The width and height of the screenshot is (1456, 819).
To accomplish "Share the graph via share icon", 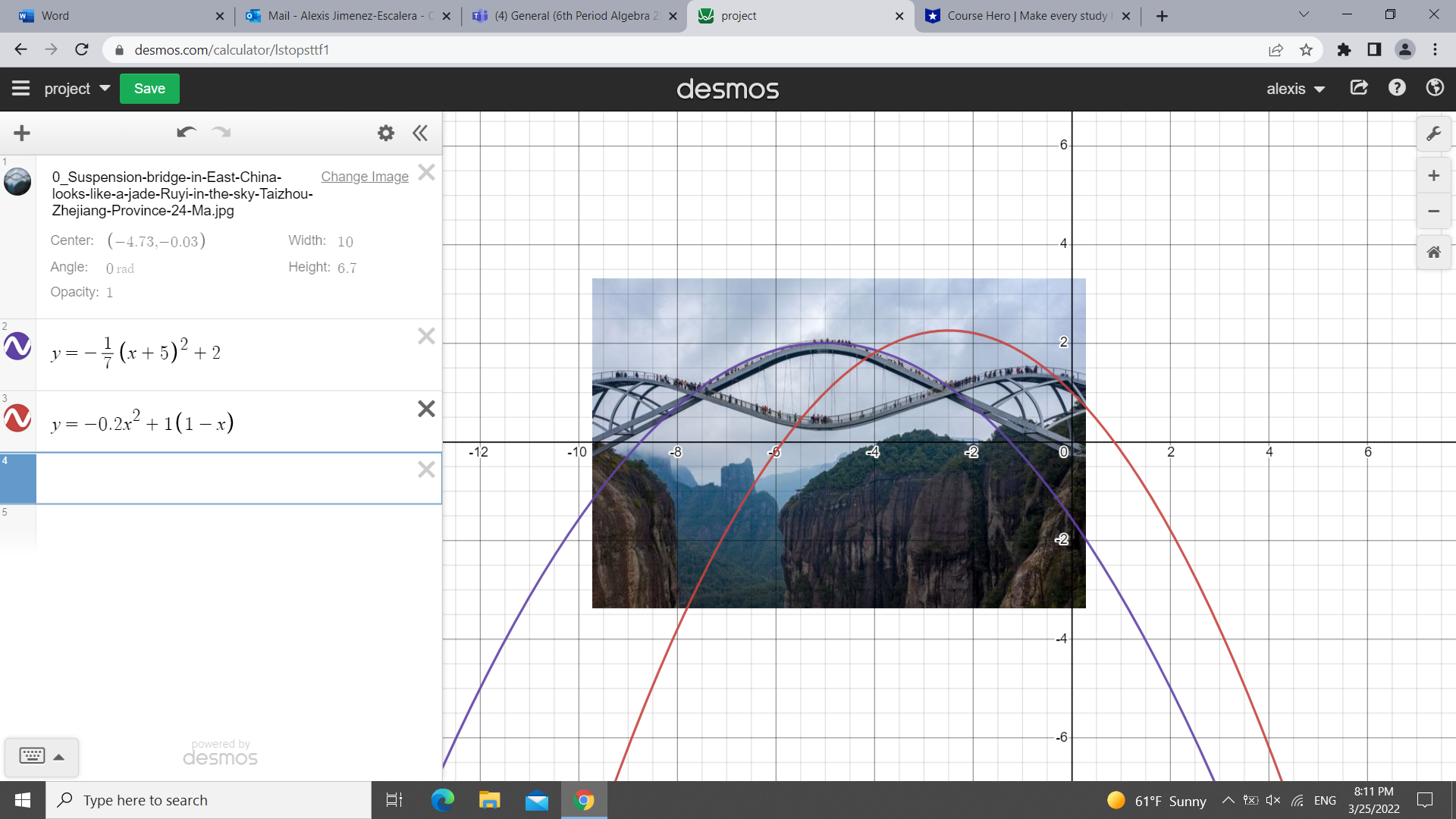I will coord(1359,88).
